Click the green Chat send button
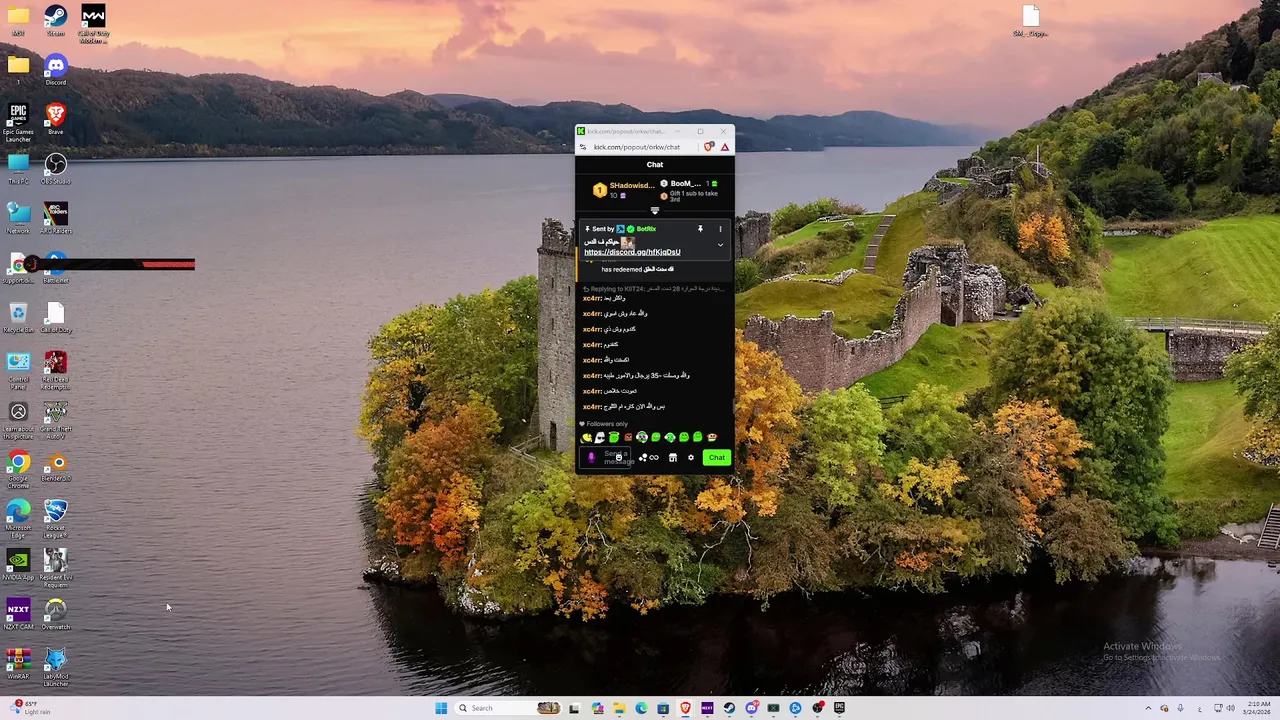 pyautogui.click(x=716, y=458)
